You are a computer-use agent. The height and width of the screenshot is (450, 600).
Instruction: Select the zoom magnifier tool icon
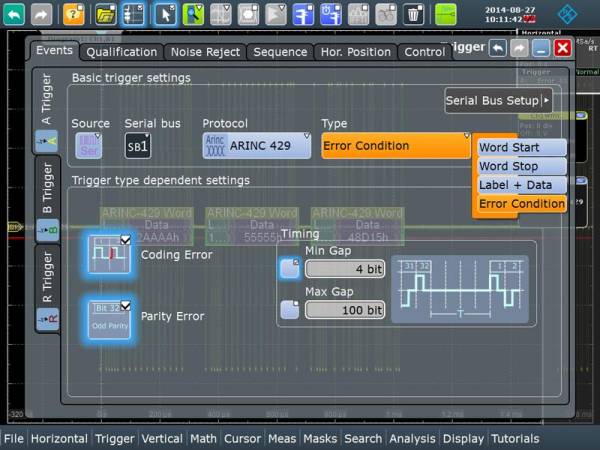coord(193,14)
